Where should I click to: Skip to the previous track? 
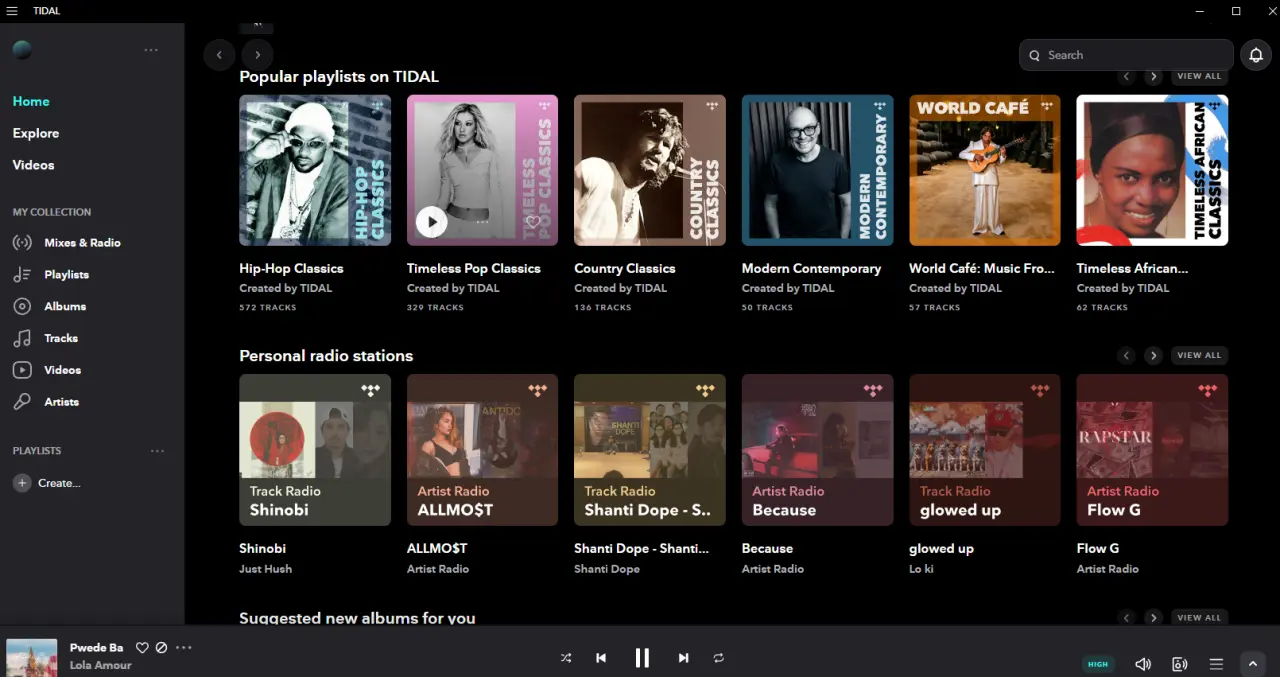click(x=601, y=658)
